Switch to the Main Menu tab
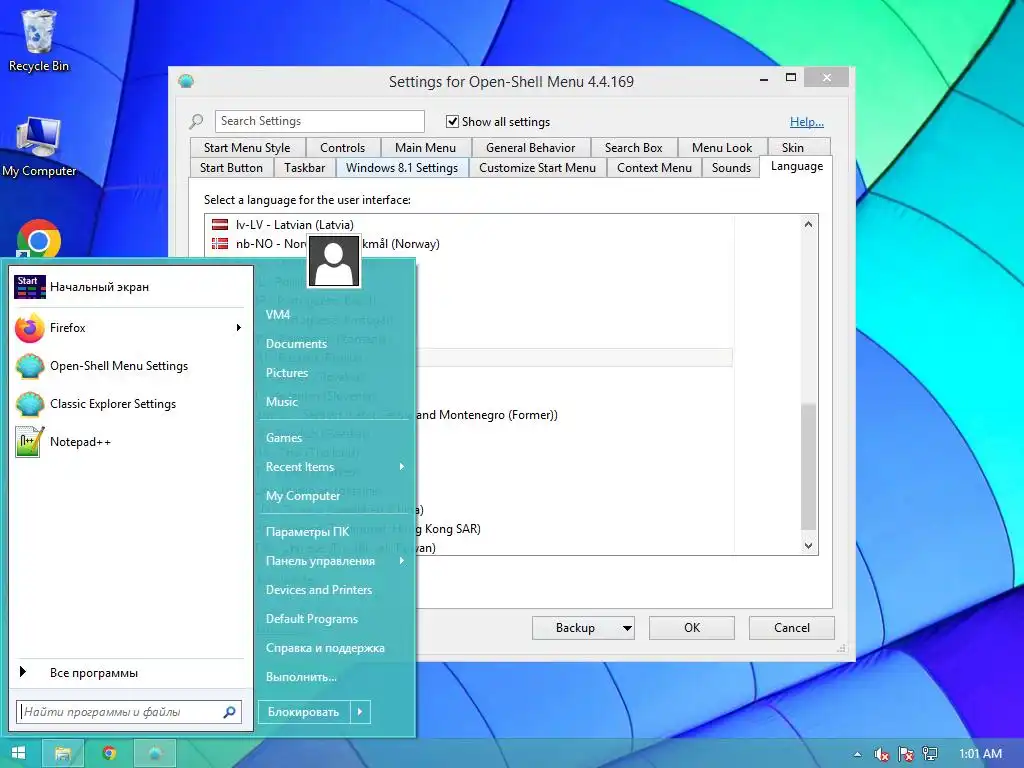This screenshot has height=768, width=1024. [425, 148]
